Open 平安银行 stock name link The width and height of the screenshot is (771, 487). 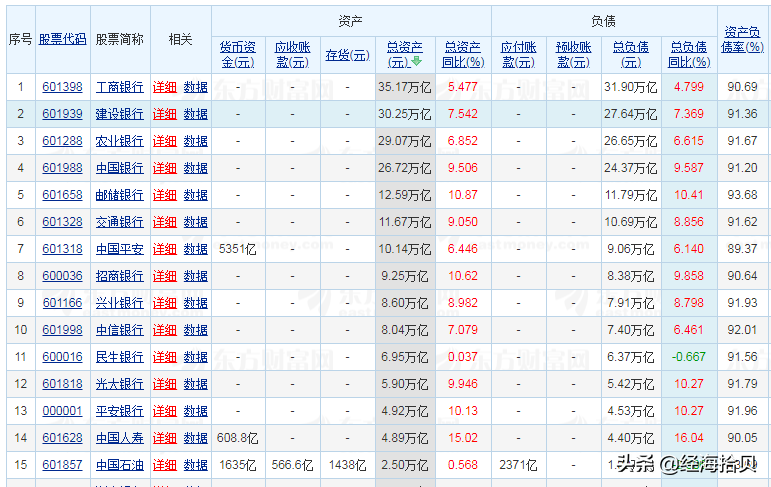(x=119, y=411)
